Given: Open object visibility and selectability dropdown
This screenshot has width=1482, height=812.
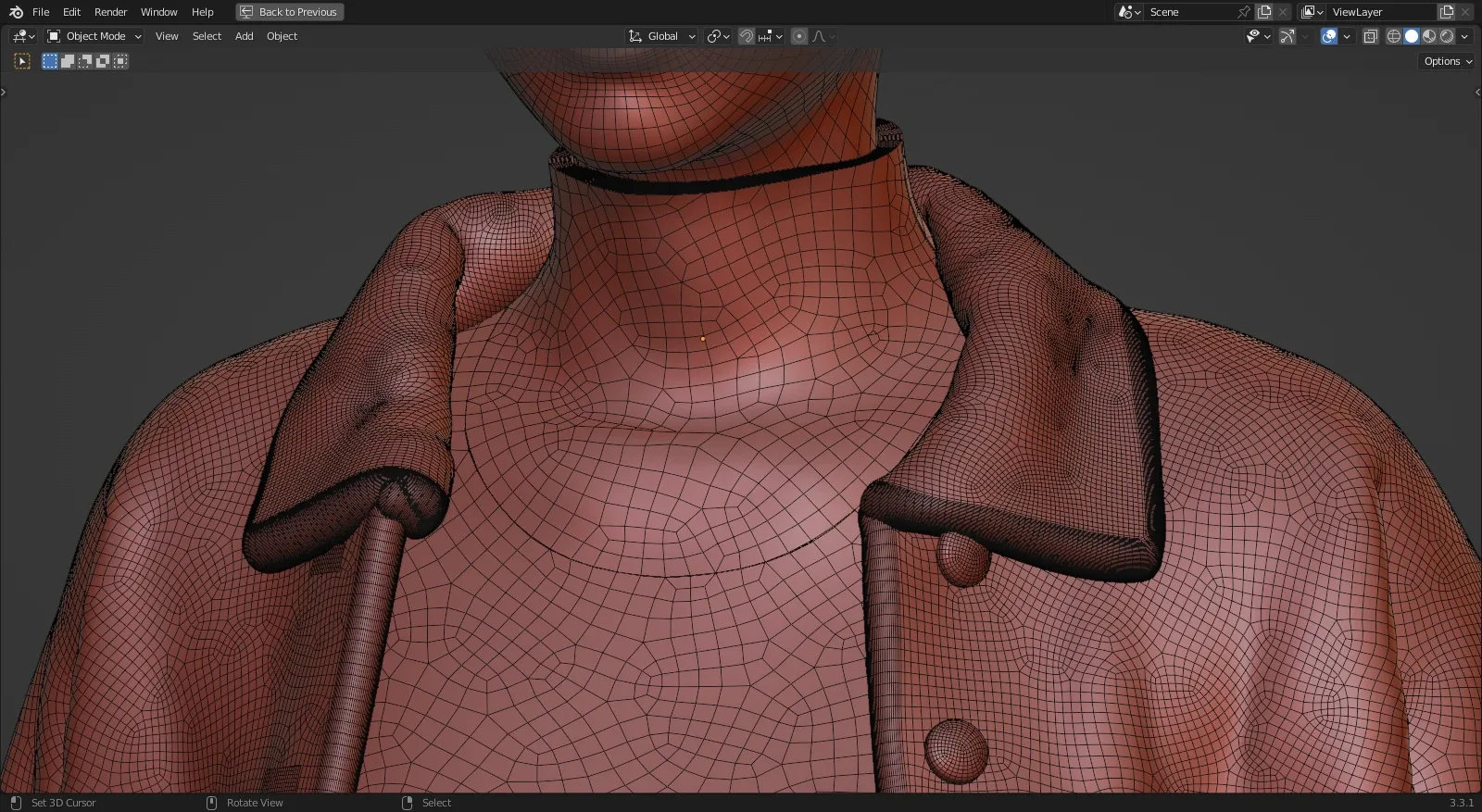Looking at the screenshot, I should coord(1258,36).
